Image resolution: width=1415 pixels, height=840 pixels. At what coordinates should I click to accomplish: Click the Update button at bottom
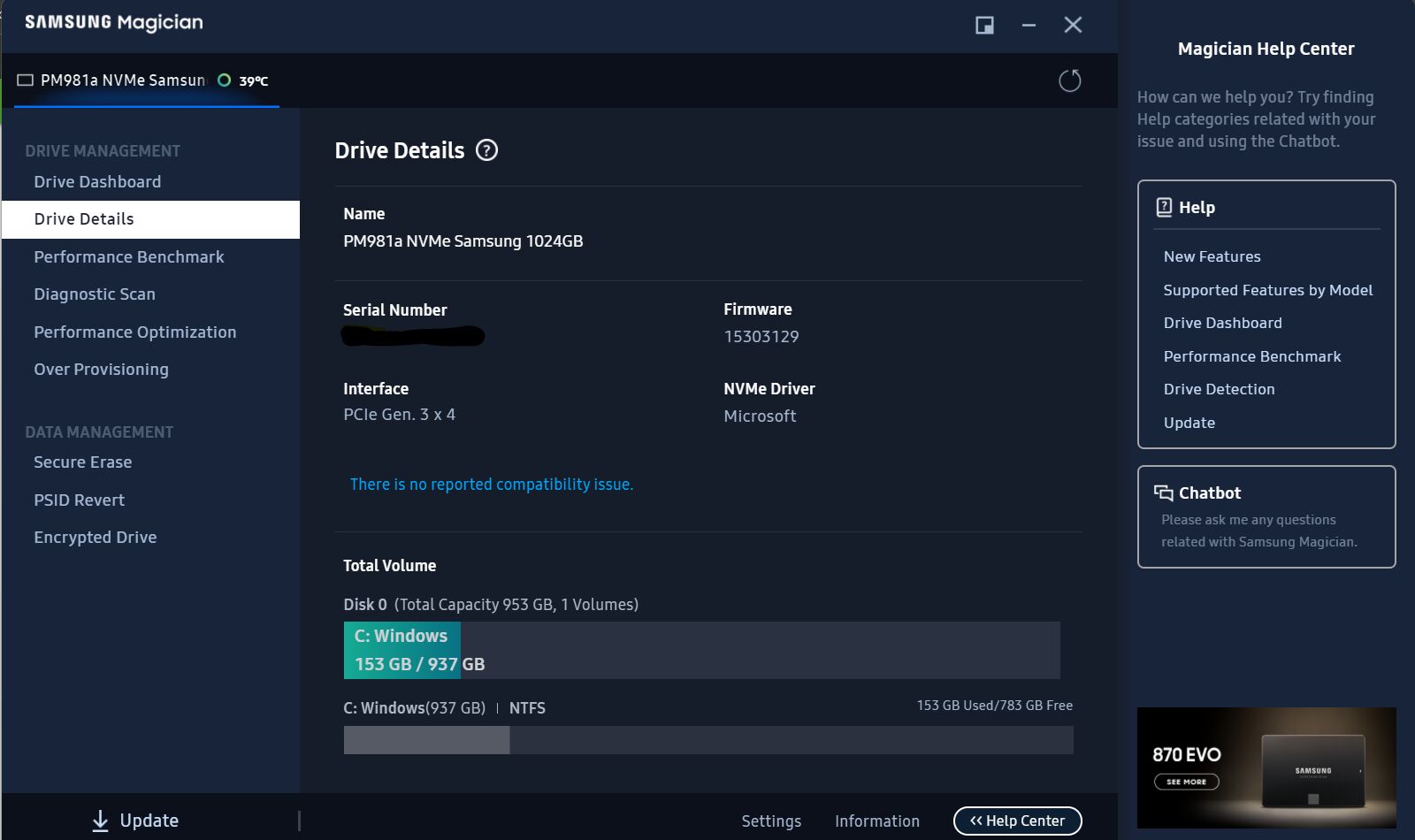[135, 821]
